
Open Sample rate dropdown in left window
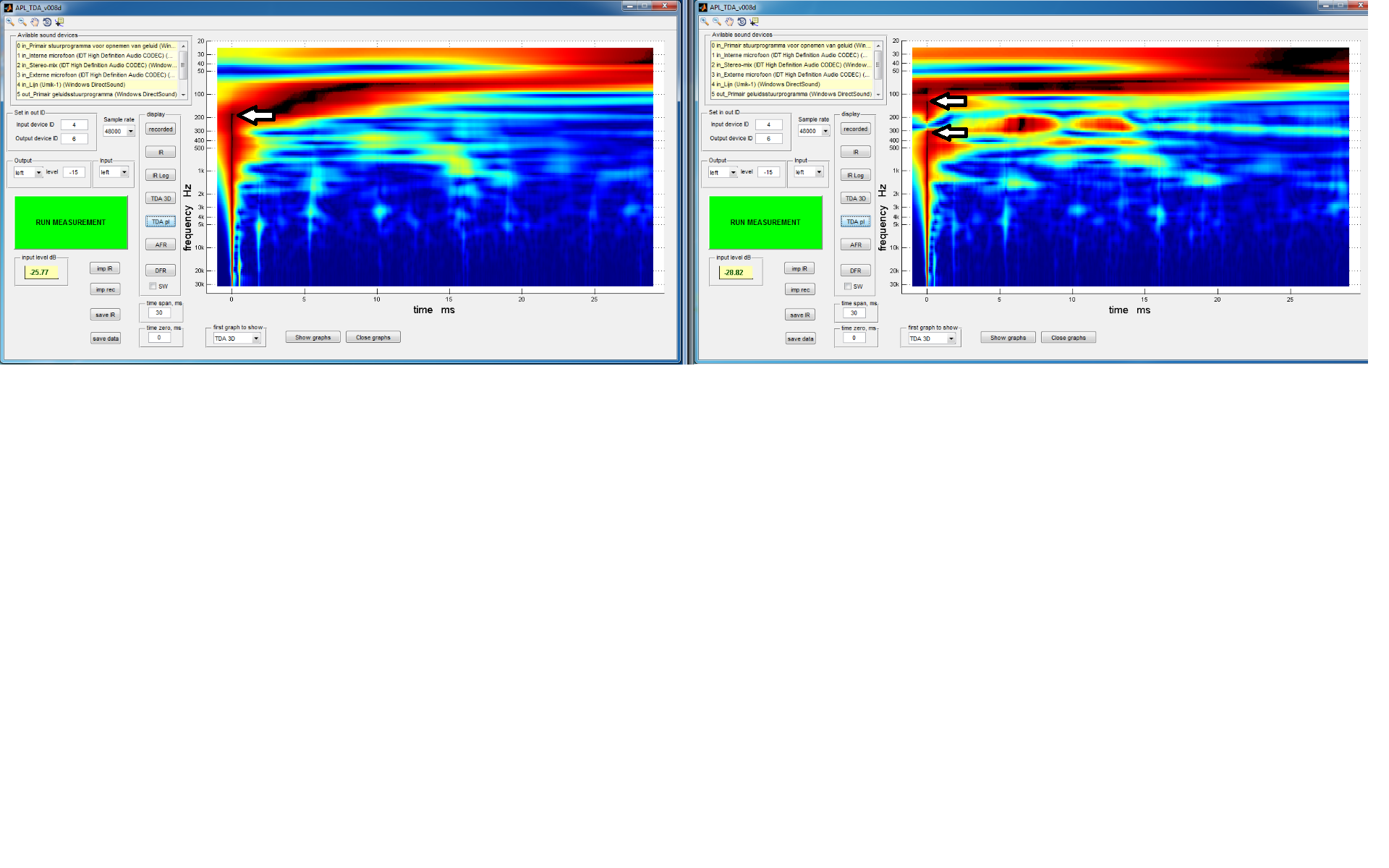pyautogui.click(x=131, y=131)
